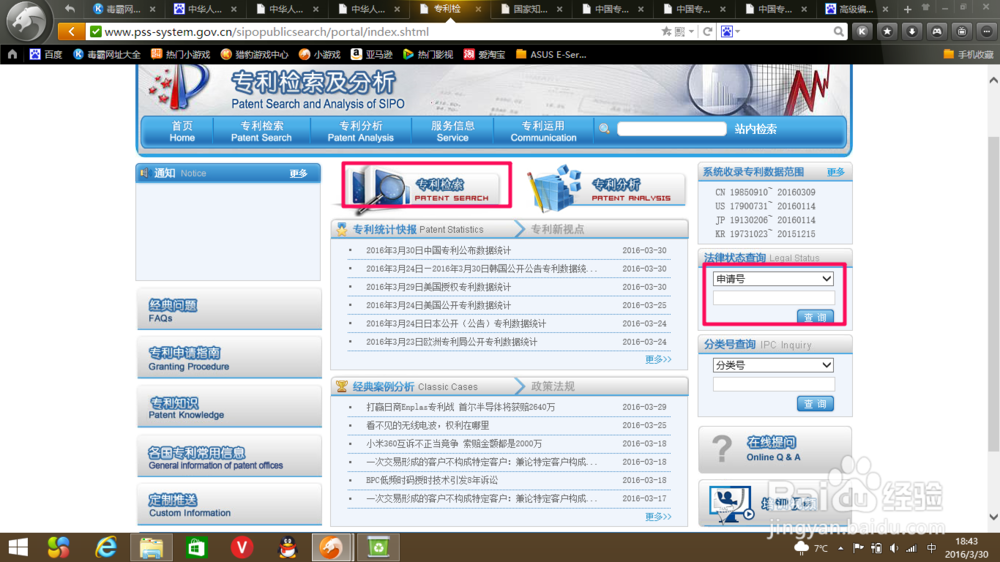Open 2016年3月29日美国授权专利数据统计 article
1000x562 pixels.
tap(438, 287)
